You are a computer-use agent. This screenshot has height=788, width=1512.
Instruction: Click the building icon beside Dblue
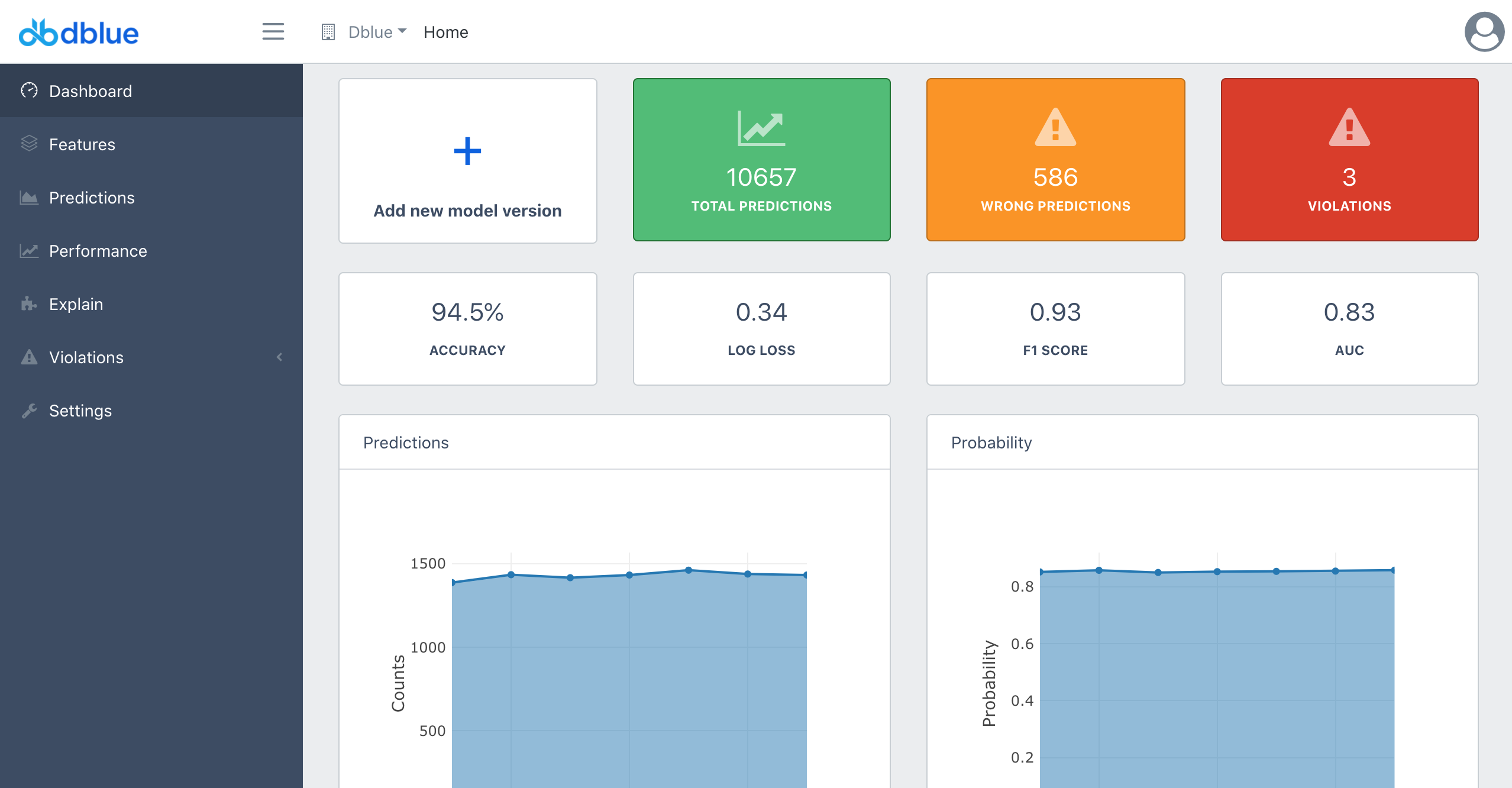pyautogui.click(x=328, y=32)
